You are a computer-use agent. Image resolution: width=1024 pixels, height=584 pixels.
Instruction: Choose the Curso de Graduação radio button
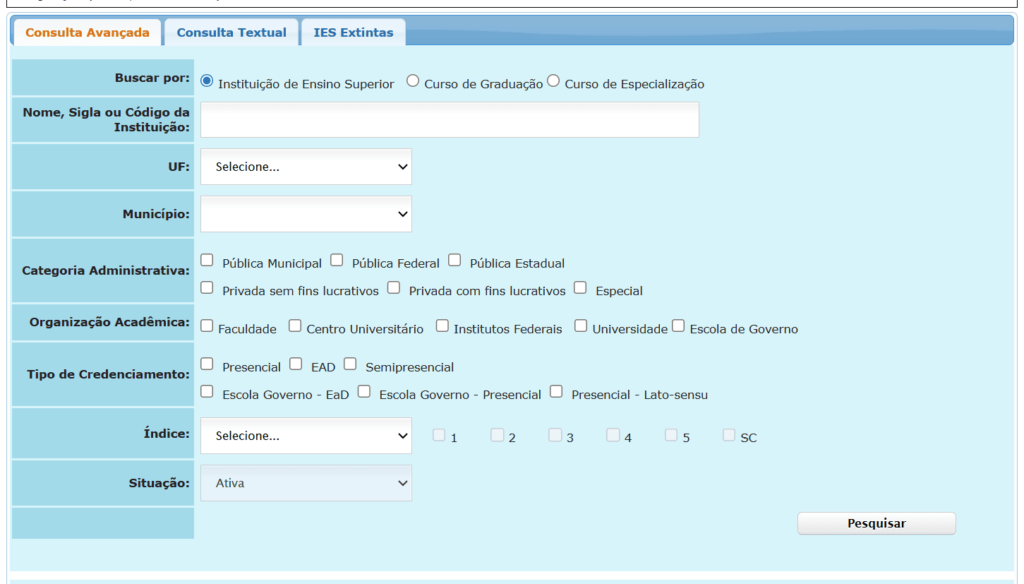[x=413, y=82]
